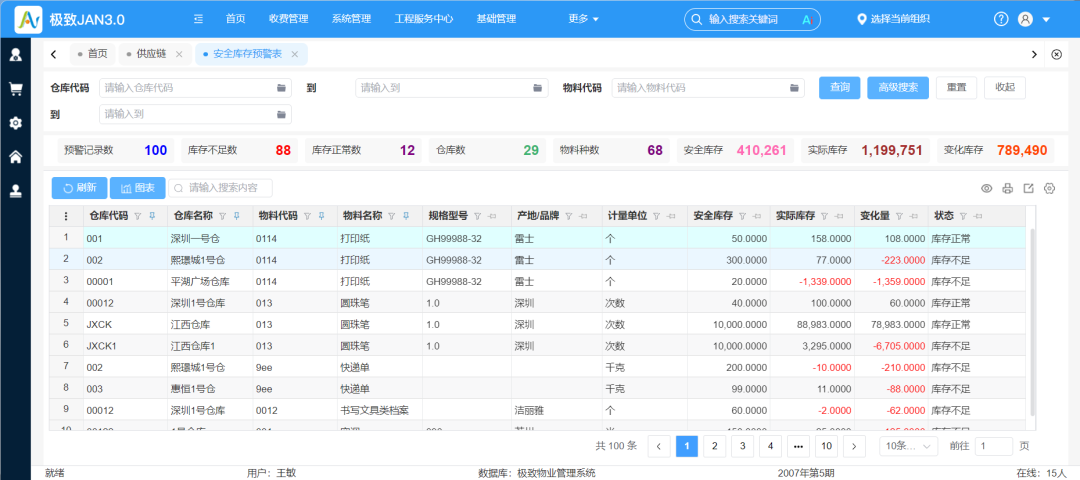This screenshot has height=480, width=1080.
Task: Open the 10条 page size dropdown
Action: coord(908,446)
